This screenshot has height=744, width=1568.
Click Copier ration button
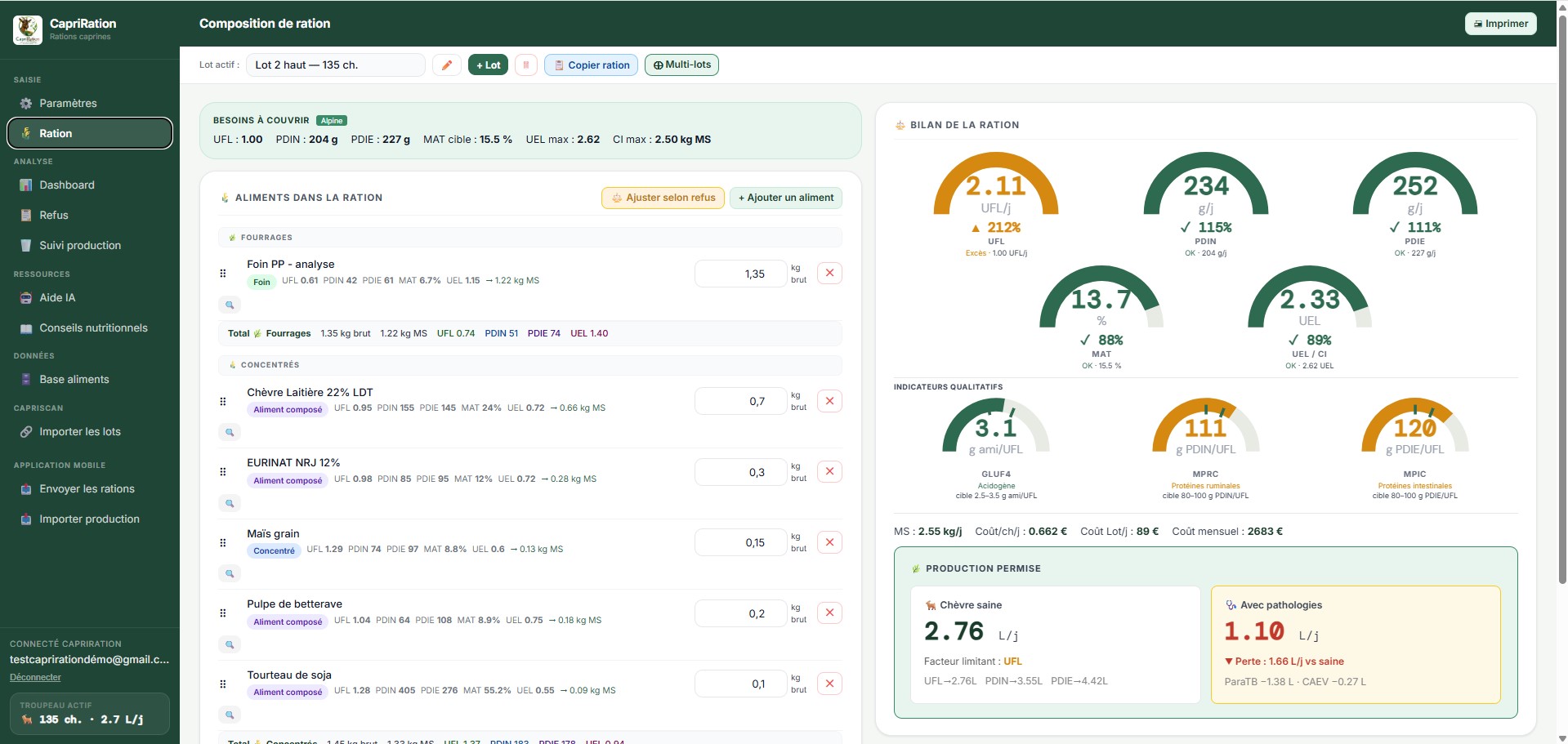[x=592, y=65]
